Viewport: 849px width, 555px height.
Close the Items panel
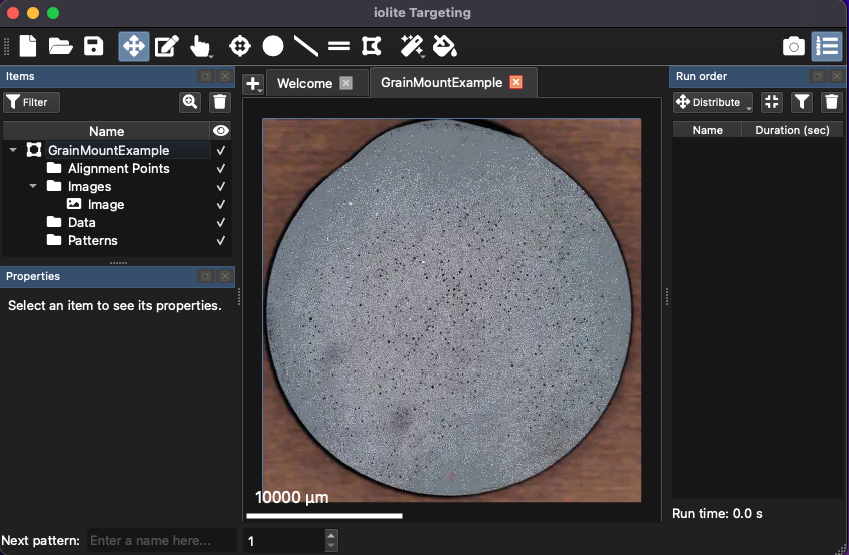[x=225, y=76]
